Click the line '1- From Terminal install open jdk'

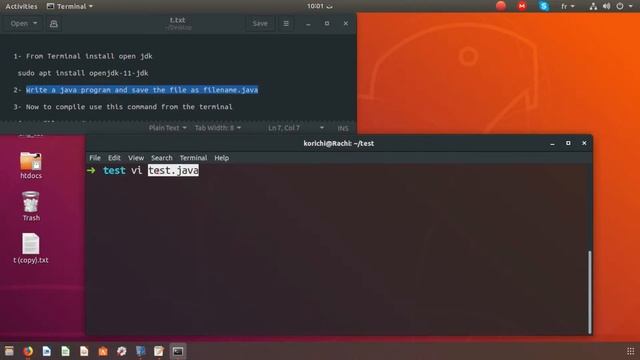click(x=83, y=56)
